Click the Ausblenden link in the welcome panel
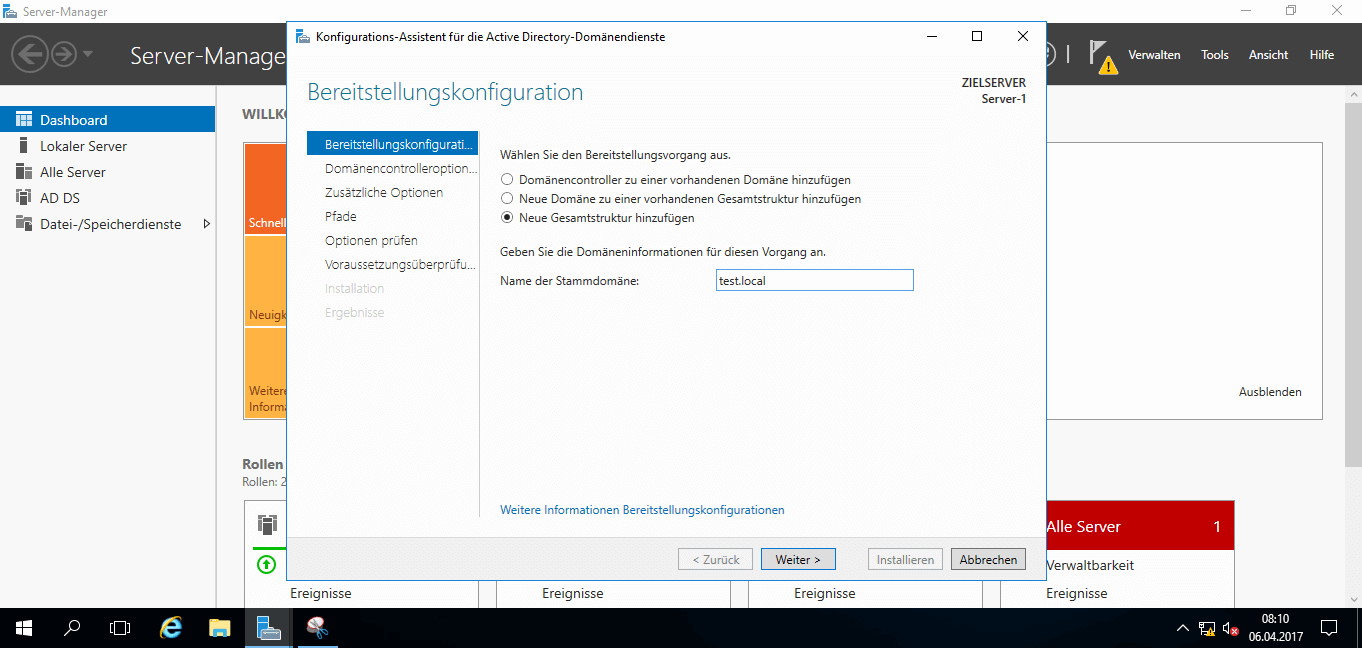Image resolution: width=1362 pixels, height=648 pixels. [1270, 392]
